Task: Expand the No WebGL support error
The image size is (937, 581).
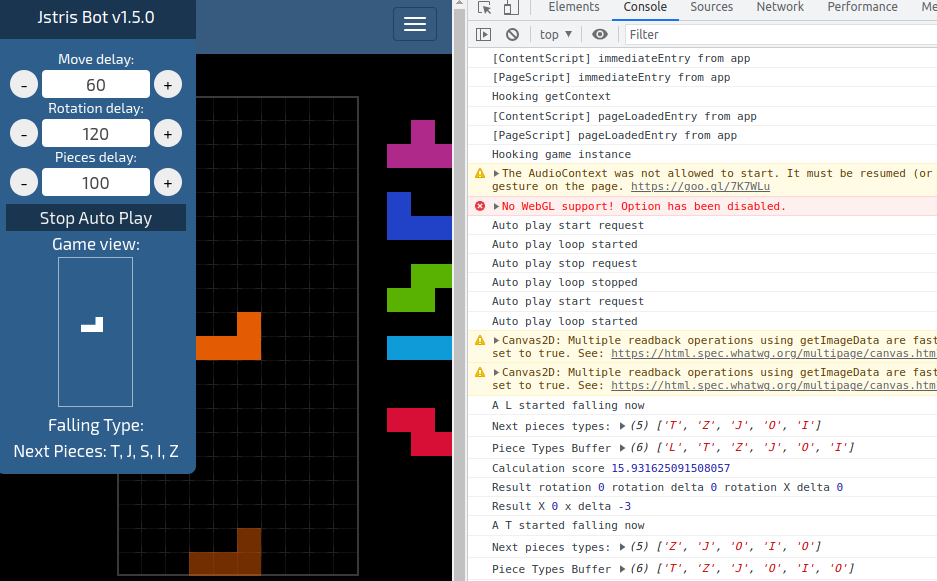Action: point(496,206)
